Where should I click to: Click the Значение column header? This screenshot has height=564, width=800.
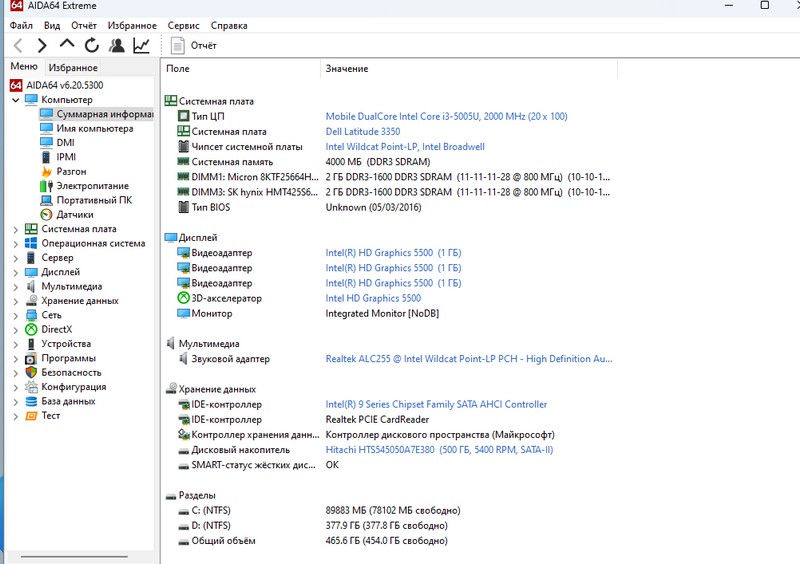346,68
